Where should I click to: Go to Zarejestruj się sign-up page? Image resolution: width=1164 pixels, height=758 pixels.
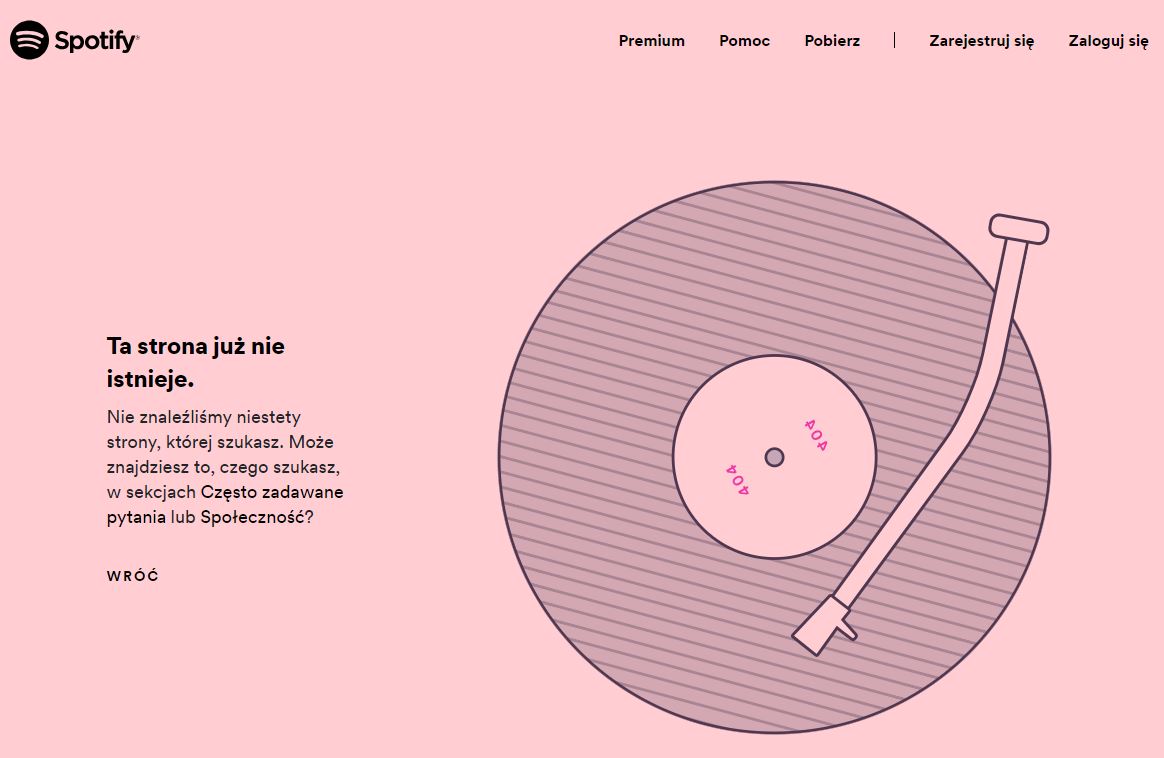(x=981, y=41)
